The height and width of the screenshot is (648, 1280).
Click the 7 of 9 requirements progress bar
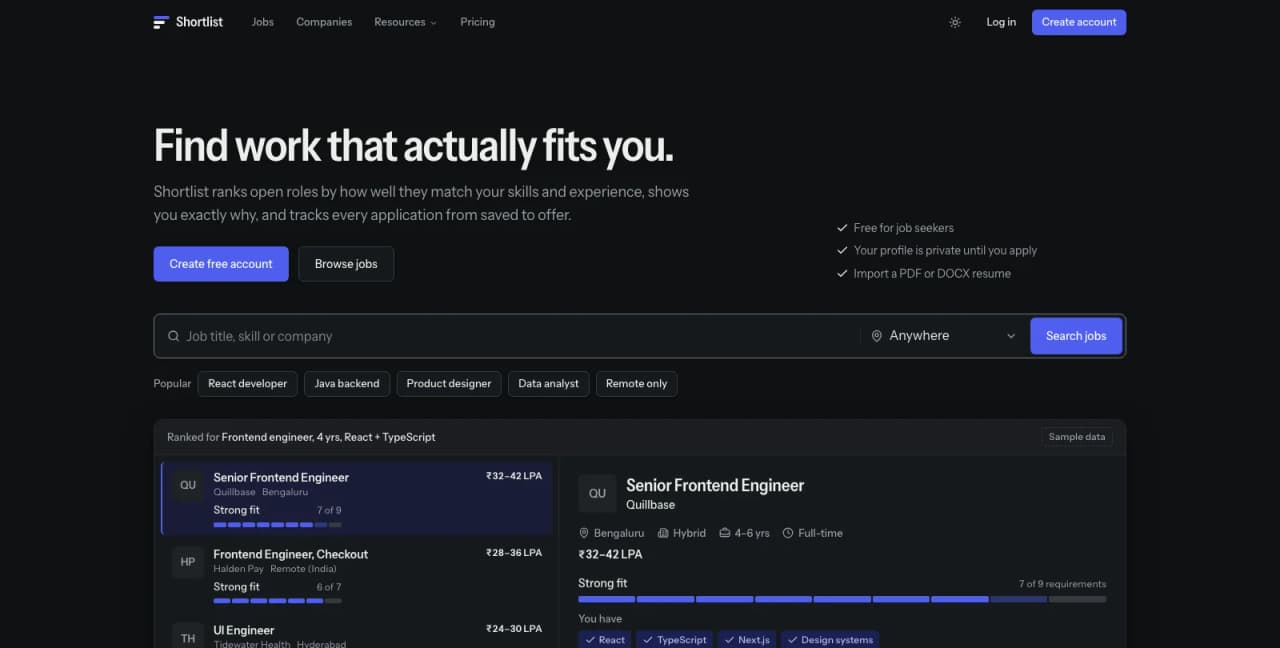coord(842,599)
